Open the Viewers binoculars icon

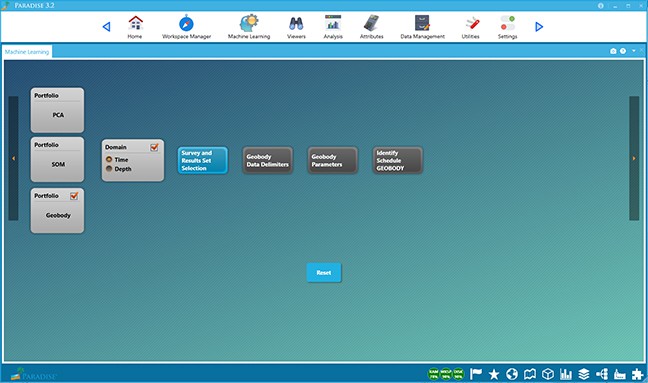click(x=296, y=23)
